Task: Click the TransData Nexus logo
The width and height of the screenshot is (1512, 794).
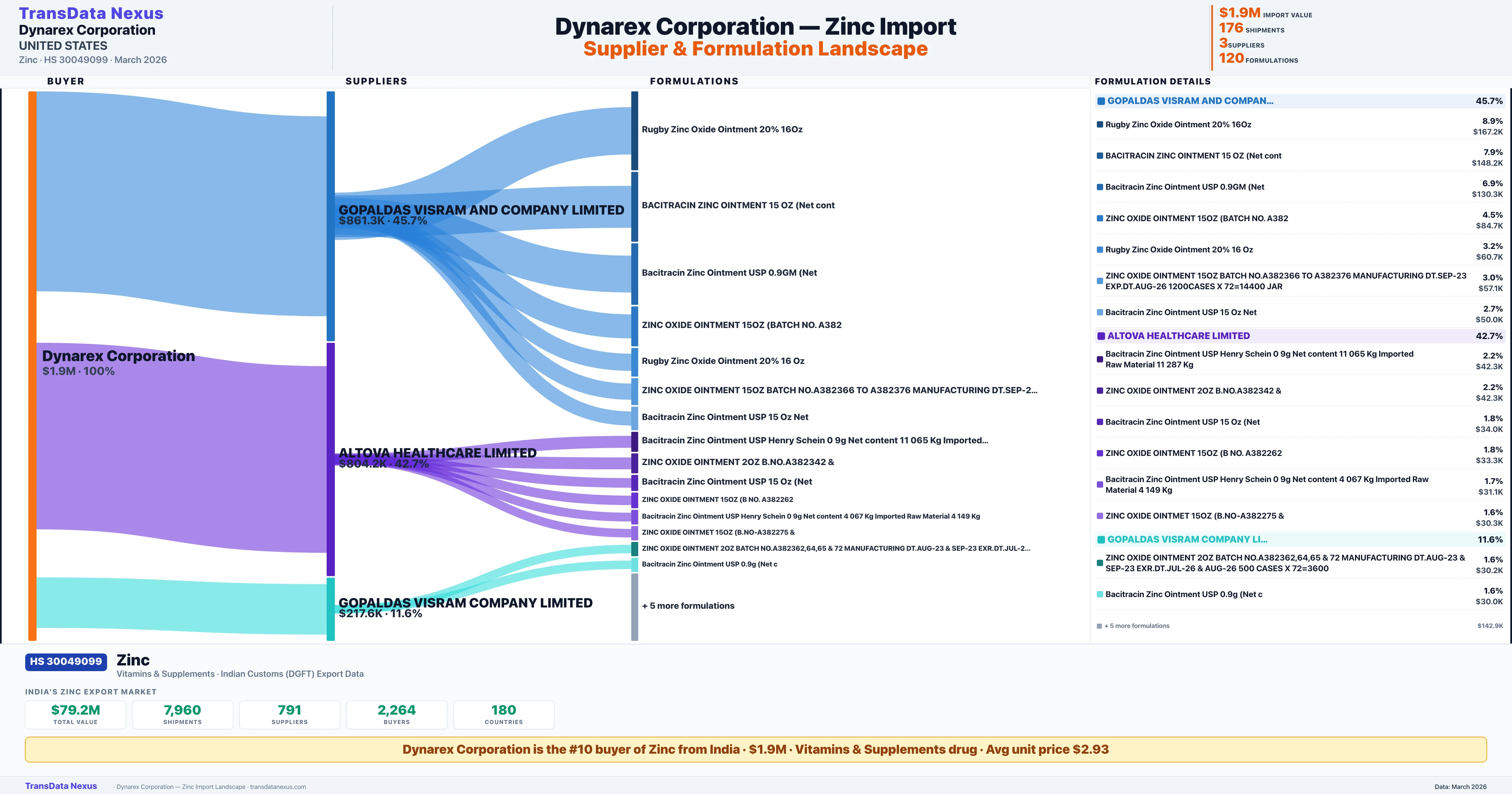Action: pyautogui.click(x=91, y=12)
